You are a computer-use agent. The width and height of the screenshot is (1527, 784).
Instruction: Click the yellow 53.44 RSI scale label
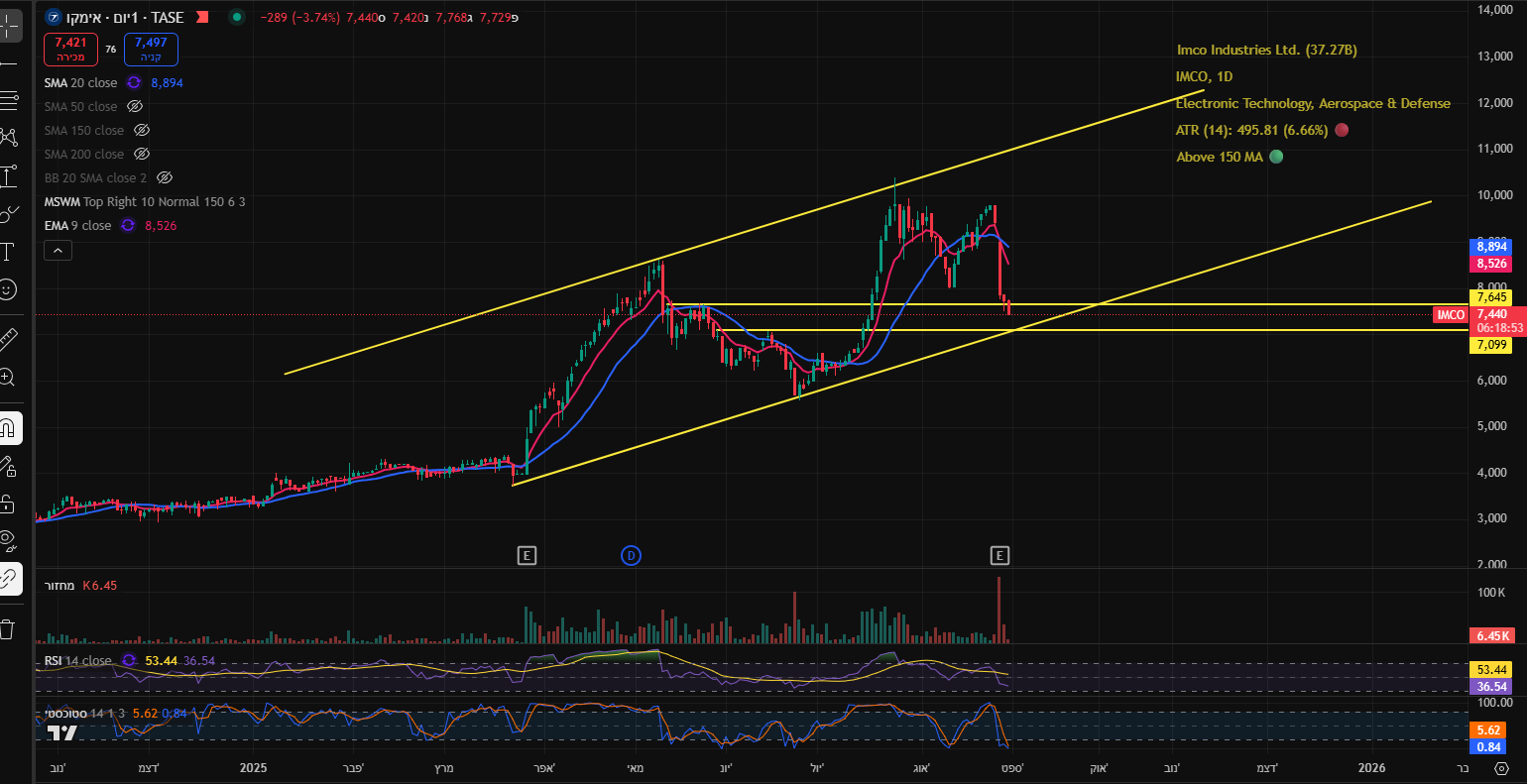[1491, 670]
